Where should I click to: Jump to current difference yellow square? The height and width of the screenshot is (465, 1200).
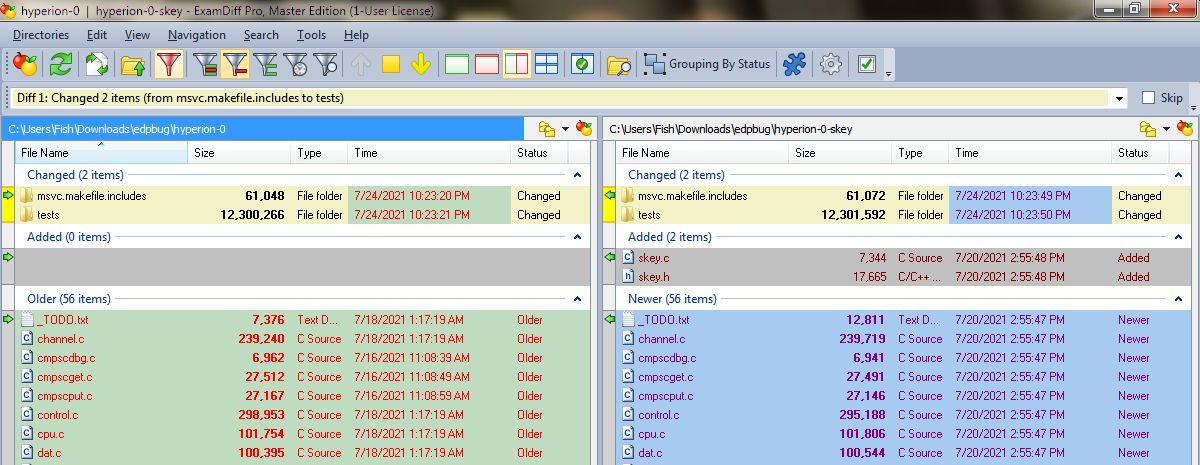pyautogui.click(x=391, y=64)
